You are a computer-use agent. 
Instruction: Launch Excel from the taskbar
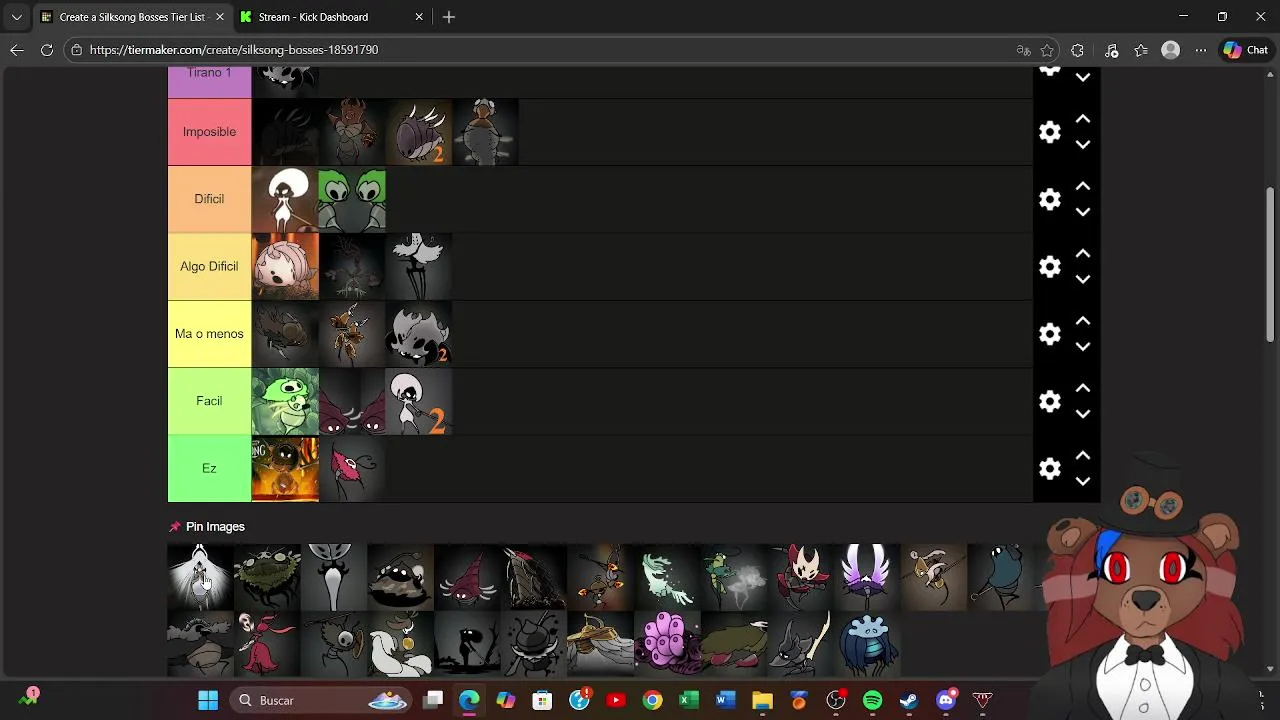point(689,700)
